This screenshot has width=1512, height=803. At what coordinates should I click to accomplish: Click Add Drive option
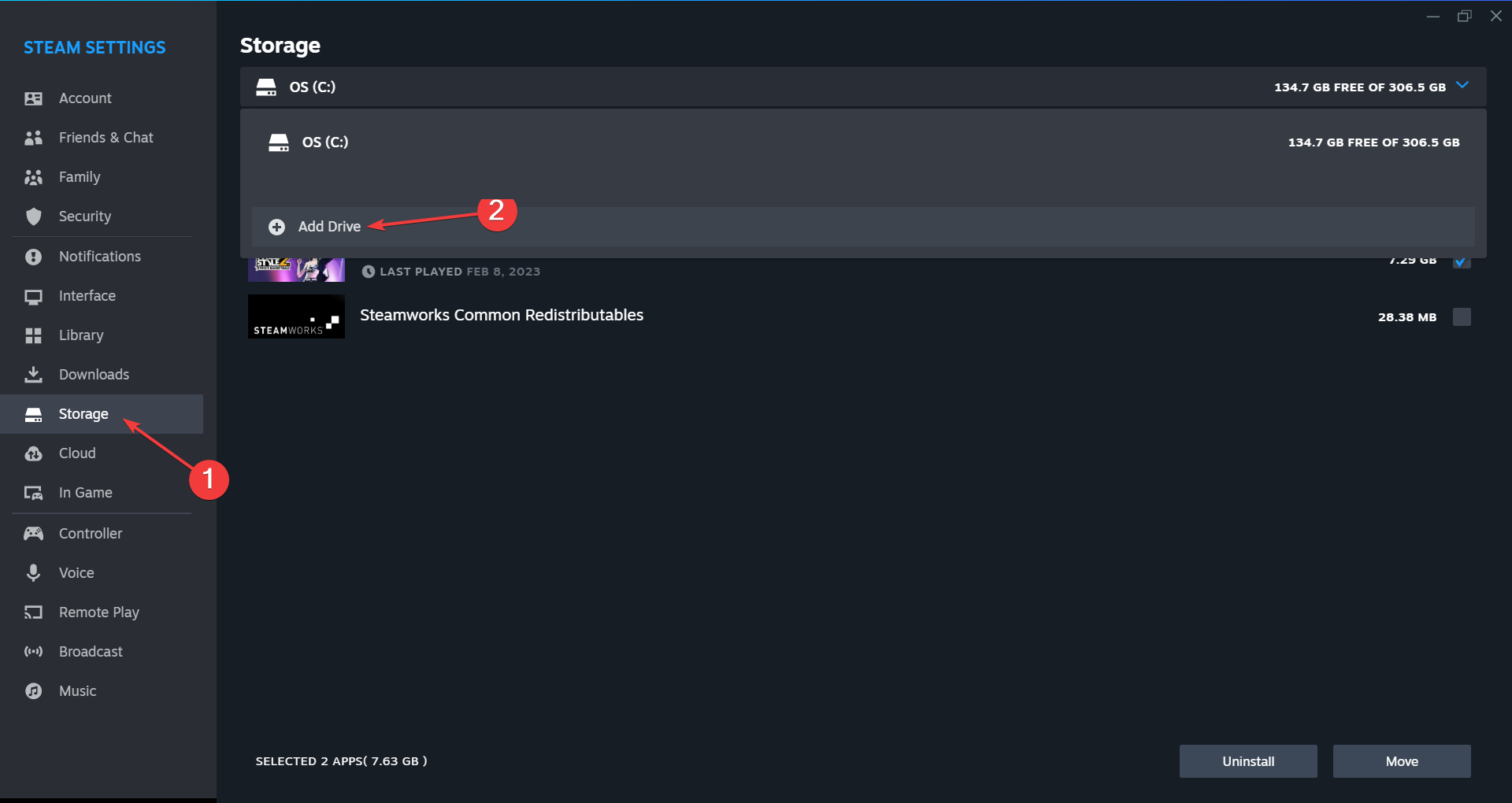click(x=863, y=227)
